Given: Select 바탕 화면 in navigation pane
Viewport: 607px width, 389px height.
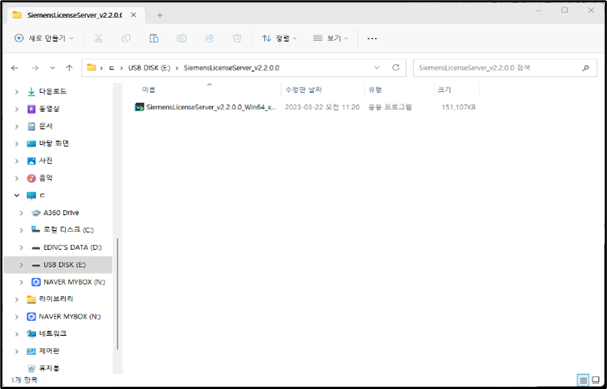Looking at the screenshot, I should 54,144.
